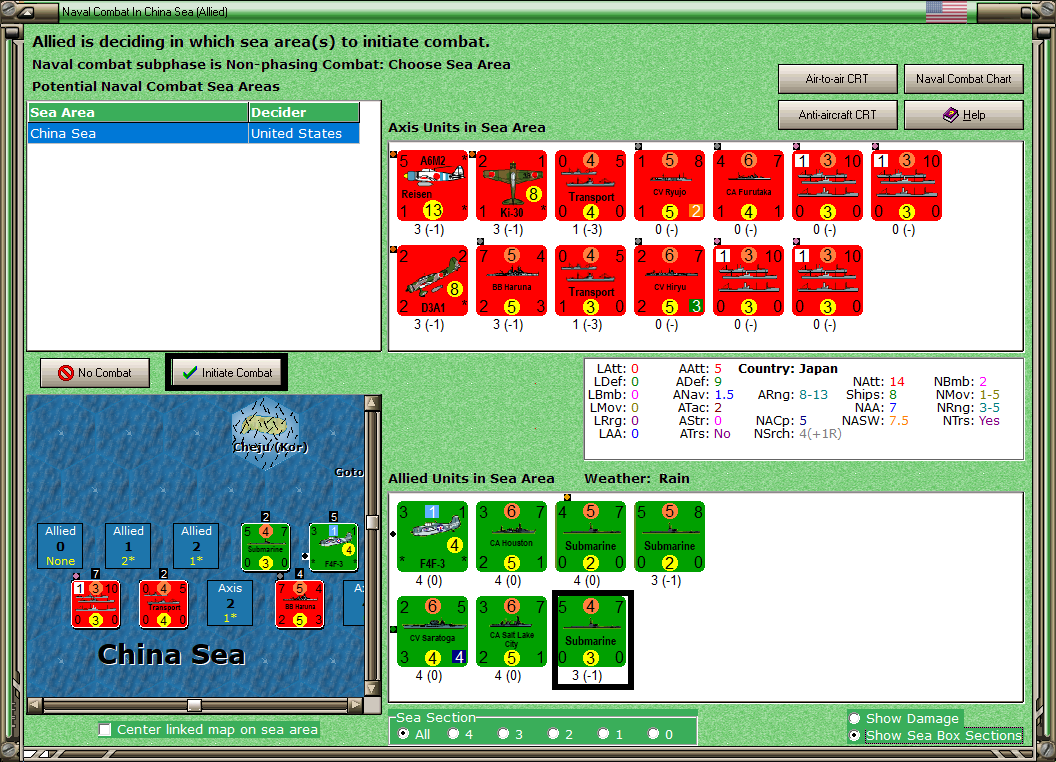Select the top-row Axis Transport unit
The height and width of the screenshot is (762, 1056).
pos(591,185)
